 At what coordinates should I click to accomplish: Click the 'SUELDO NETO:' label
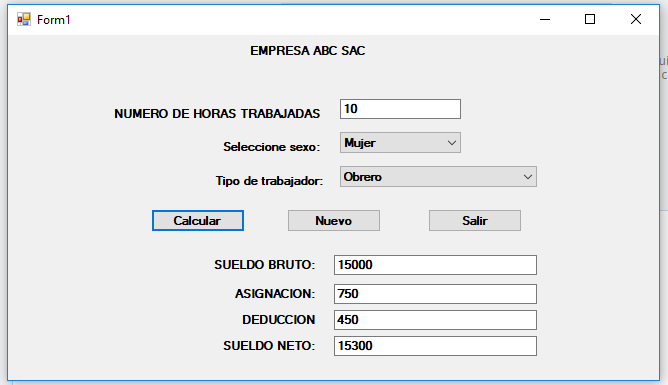click(x=269, y=346)
